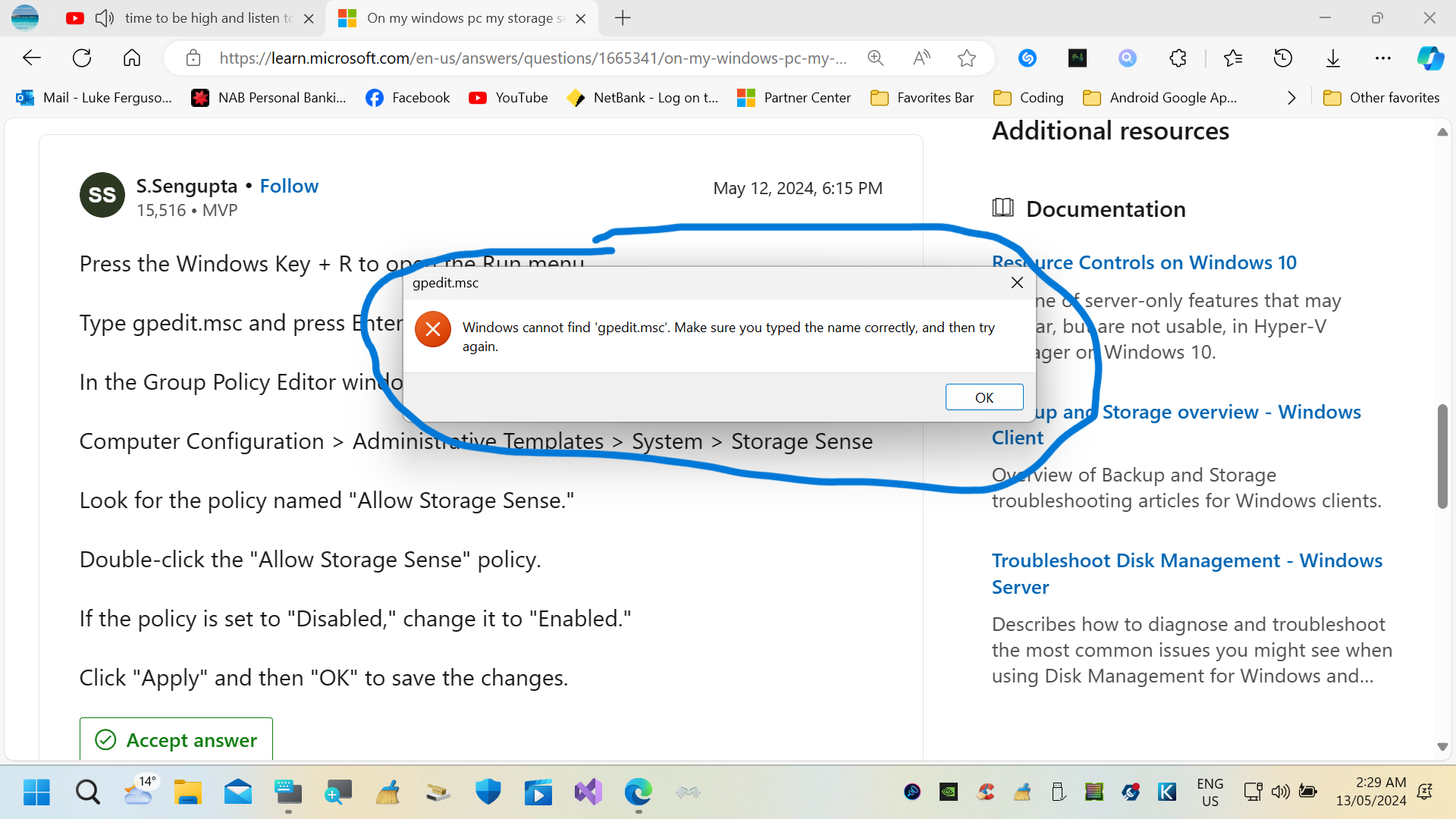Open the Extensions puzzle-piece icon
Screen dimensions: 1456x819
(x=1178, y=58)
